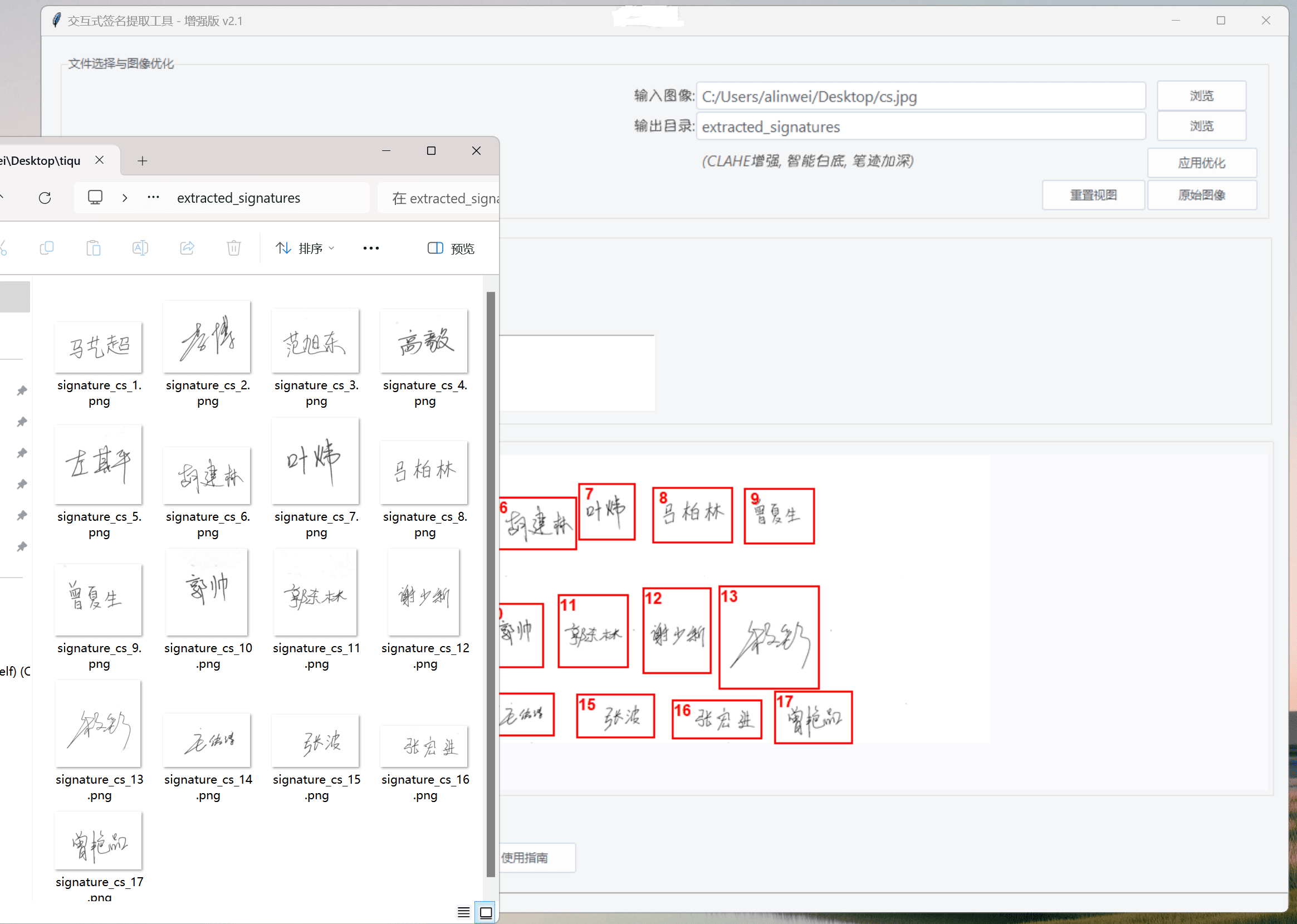Screen dimensions: 1297x924
Task: Click 浏览 button beside 输出目录
Action: [1201, 126]
